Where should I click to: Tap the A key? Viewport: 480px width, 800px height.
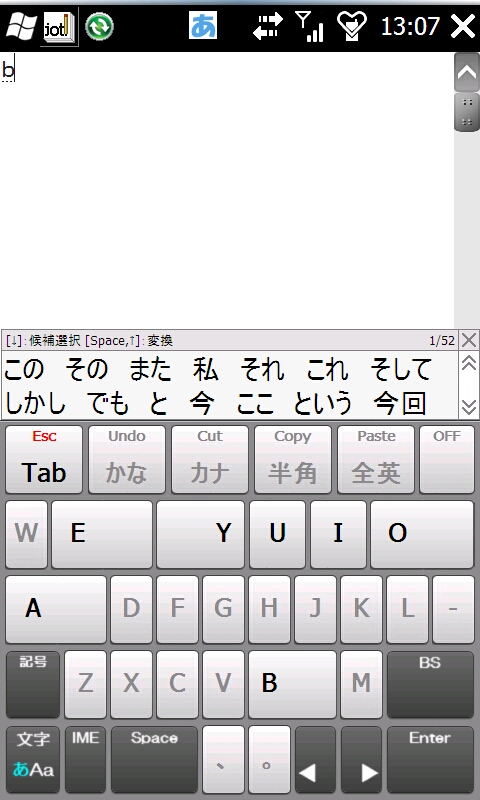(56, 609)
